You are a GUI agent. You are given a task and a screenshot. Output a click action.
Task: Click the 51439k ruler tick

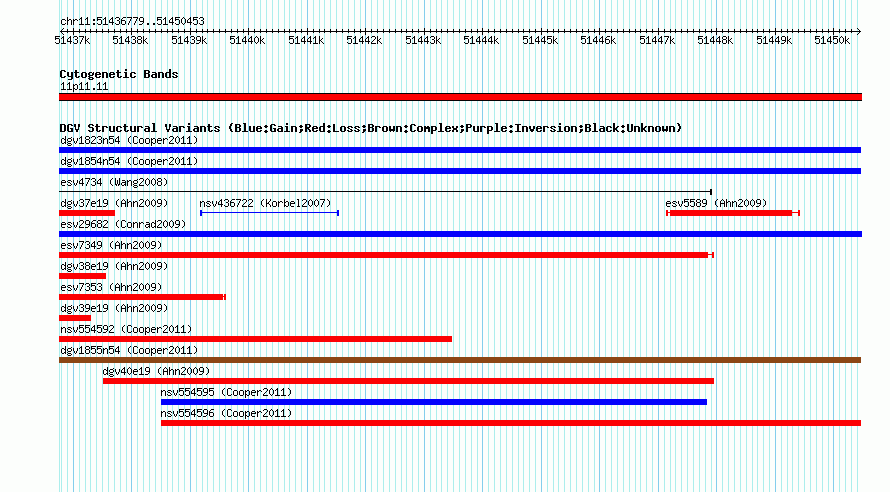tap(189, 40)
